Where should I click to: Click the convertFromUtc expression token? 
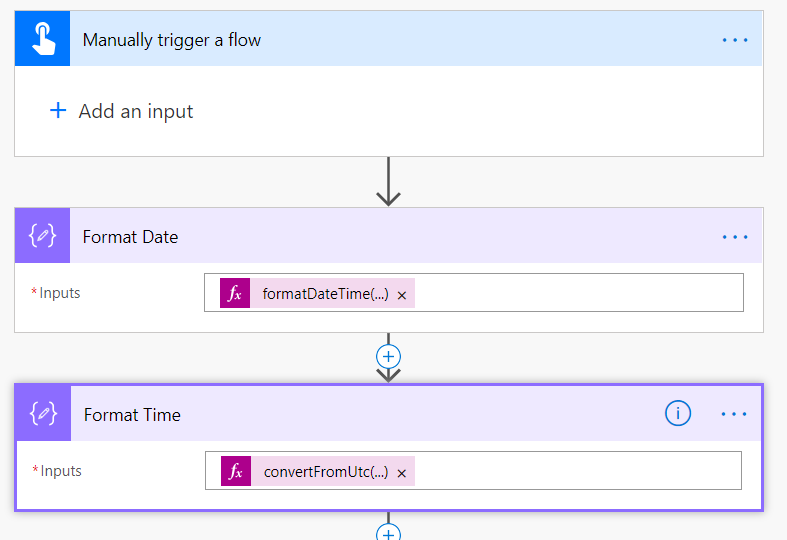[x=326, y=472]
